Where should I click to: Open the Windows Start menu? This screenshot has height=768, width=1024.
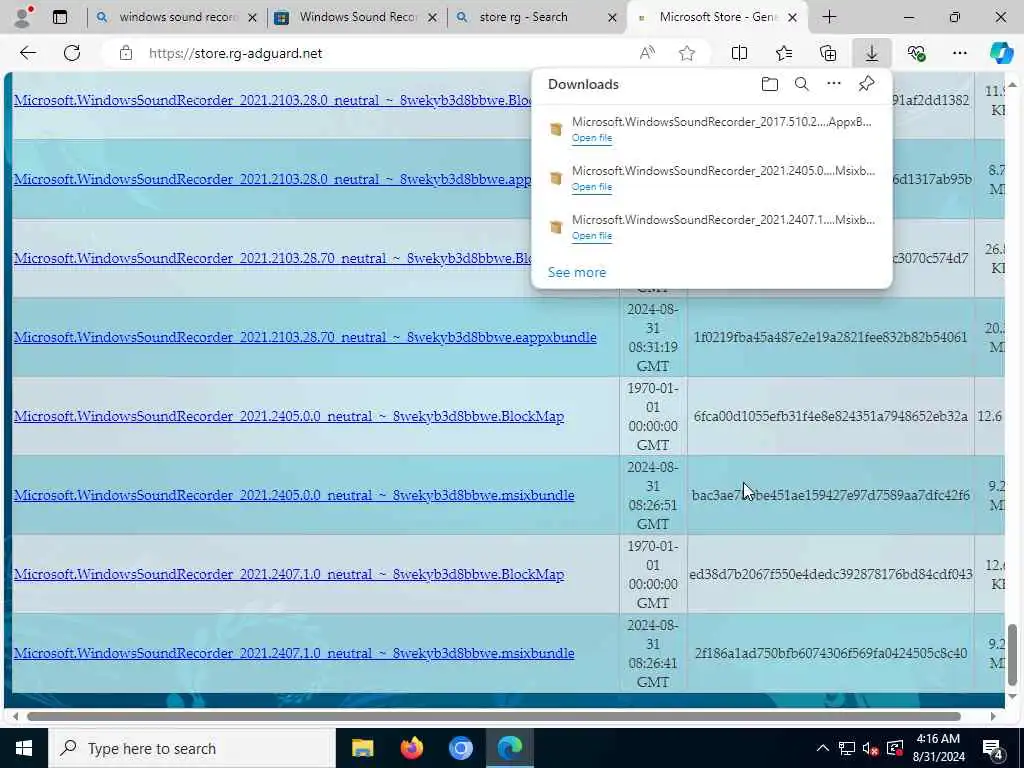(24, 748)
